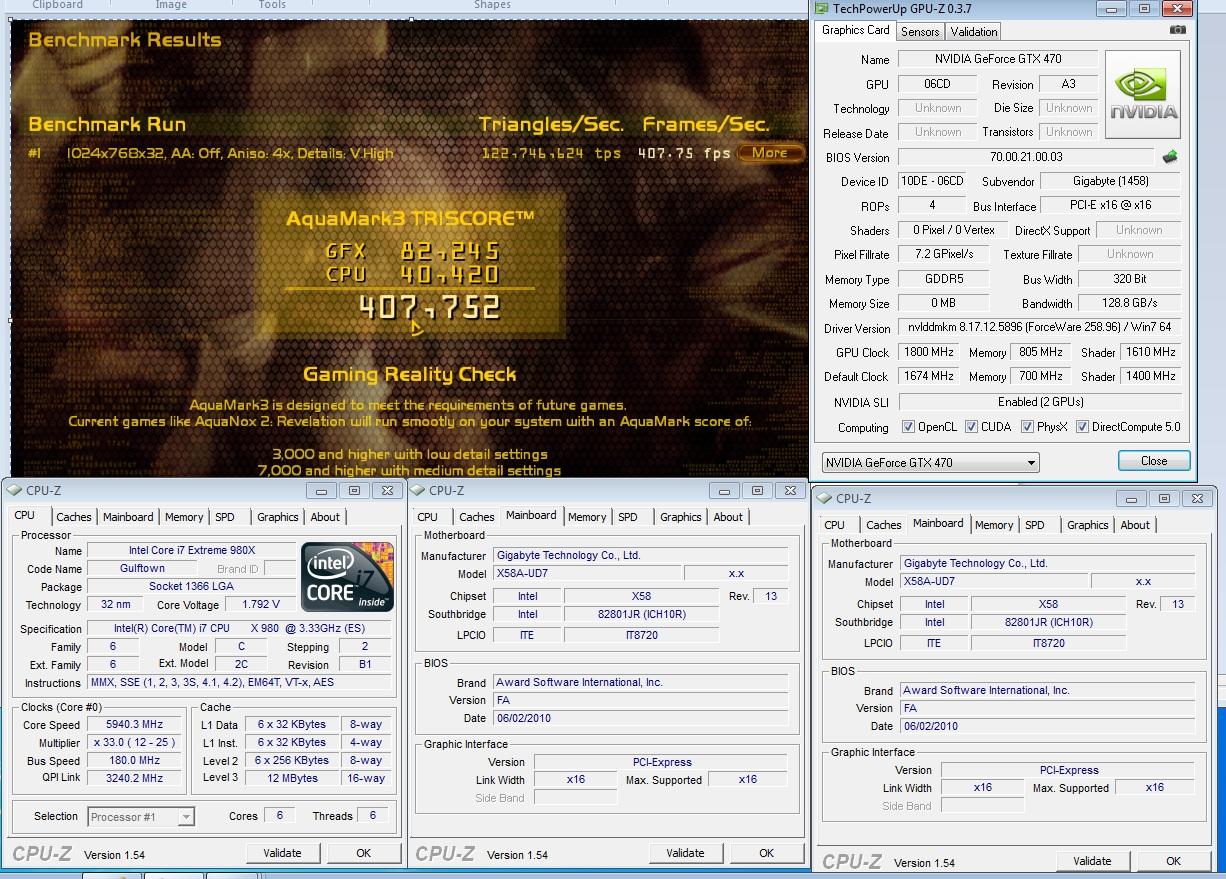Viewport: 1226px width, 879px height.
Task: Click the Driver Version field in GPU-Z
Action: click(x=1040, y=328)
